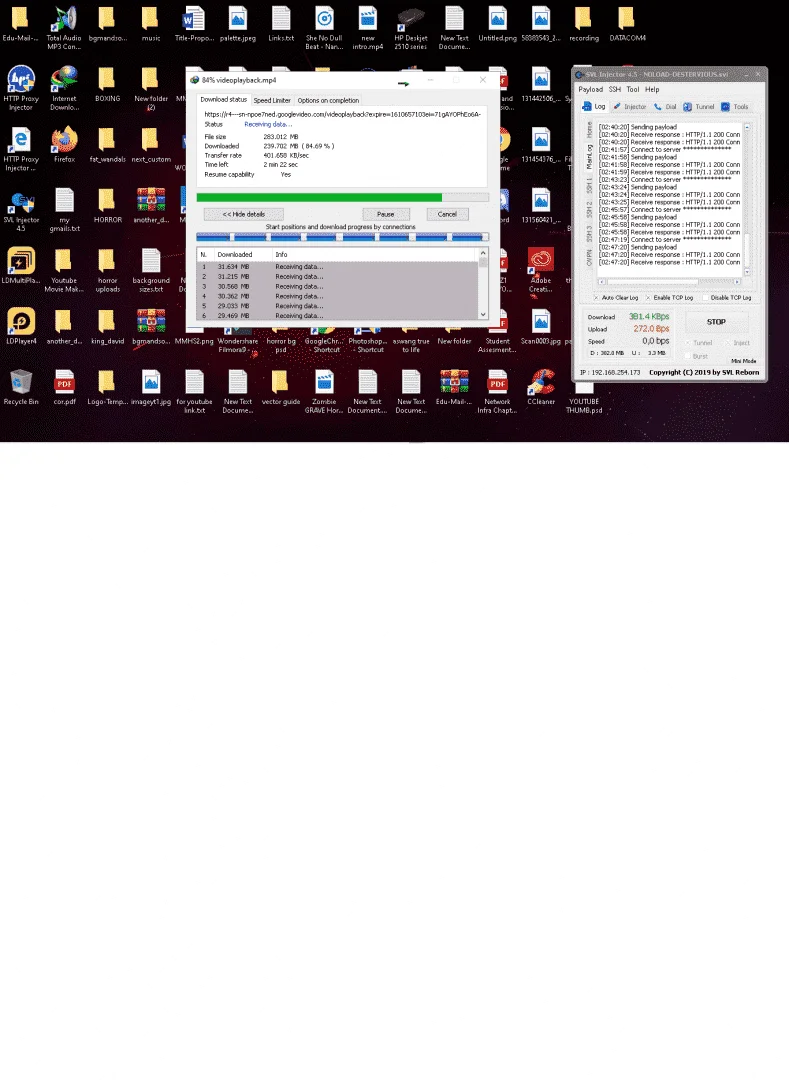Click the SVL log horizontal scrollbar

click(669, 282)
